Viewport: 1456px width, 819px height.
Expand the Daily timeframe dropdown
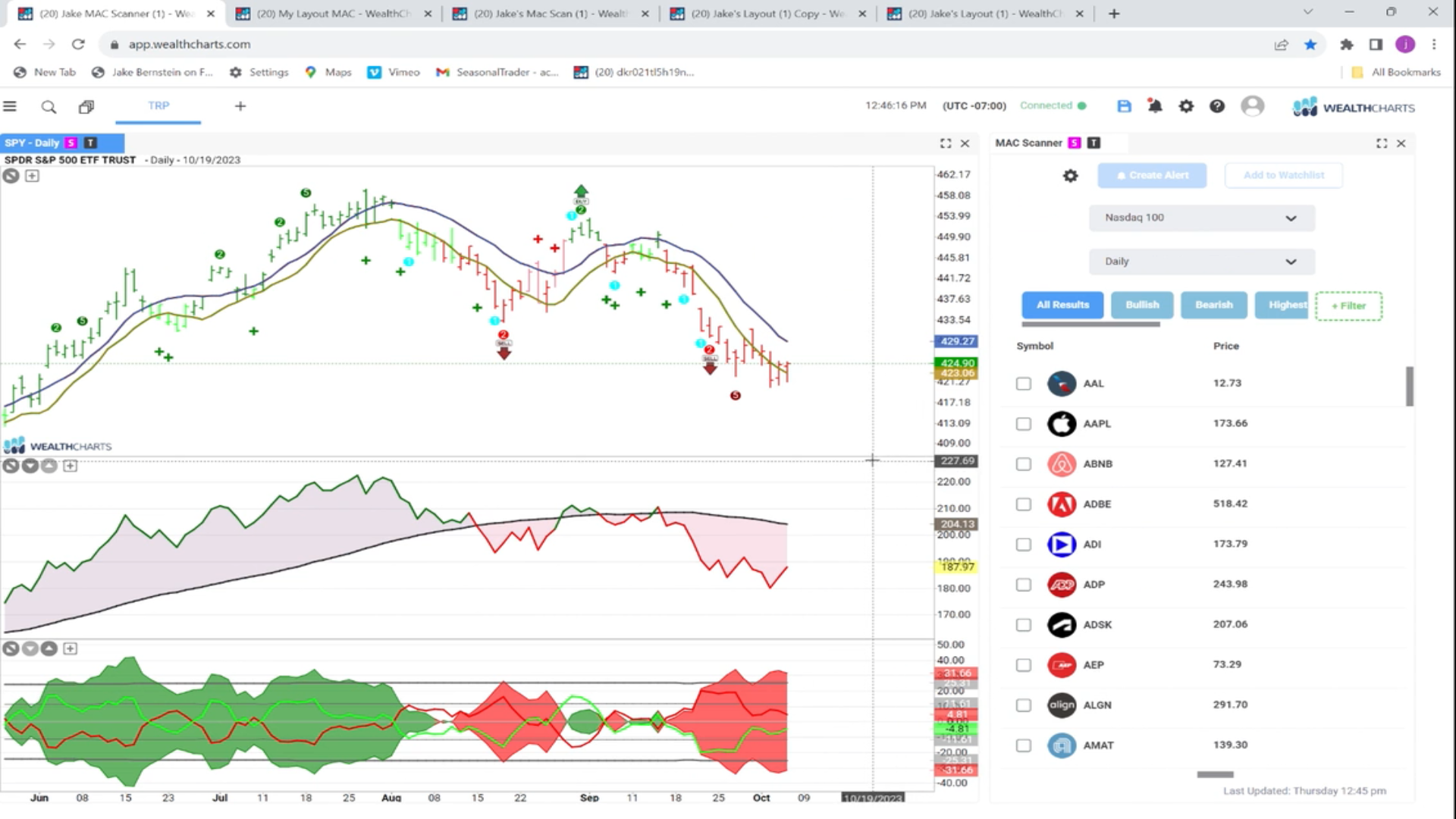point(1201,262)
